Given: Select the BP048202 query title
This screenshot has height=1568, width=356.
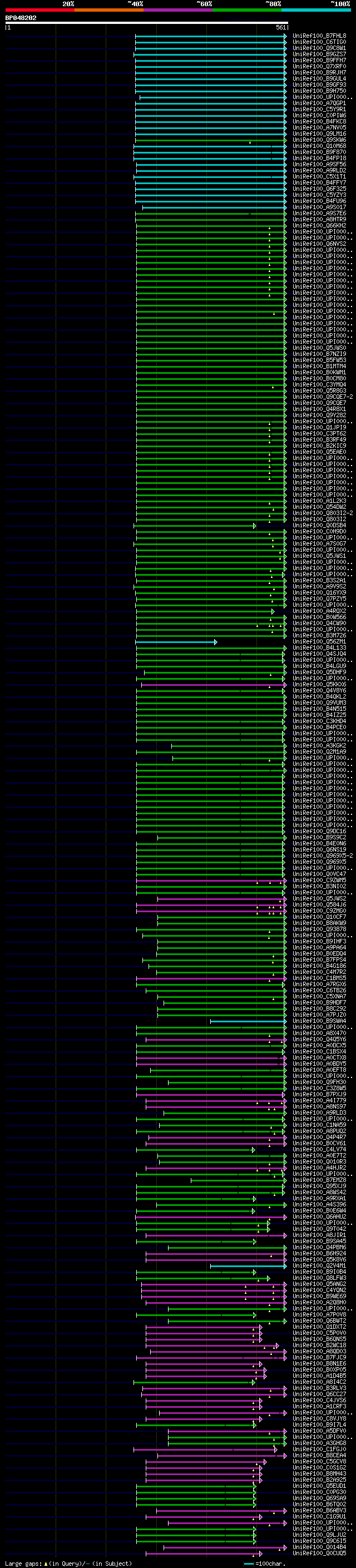Looking at the screenshot, I should tap(21, 18).
